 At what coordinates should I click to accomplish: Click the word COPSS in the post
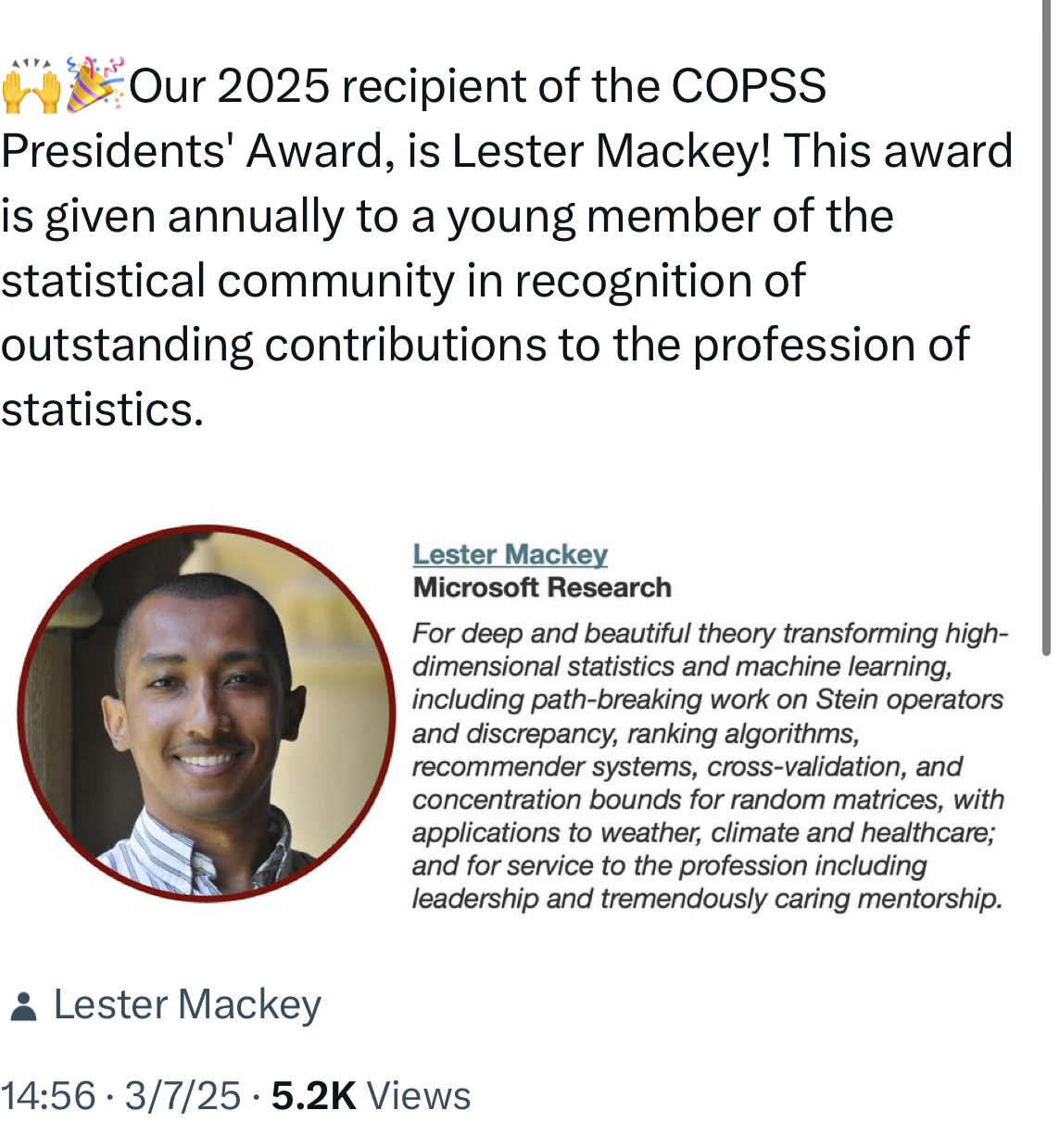748,86
